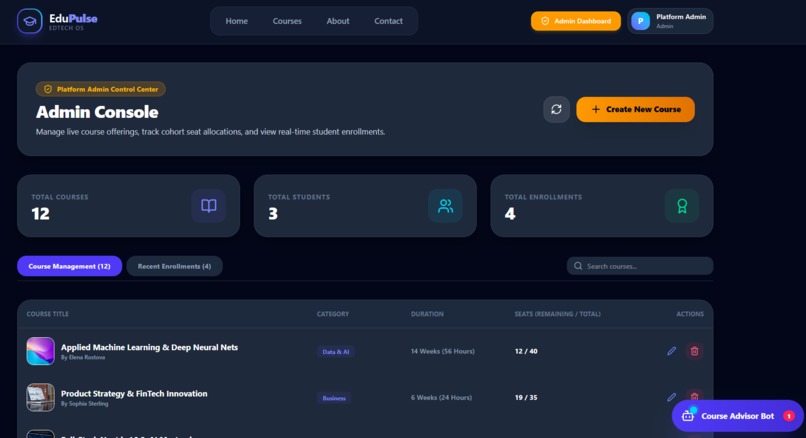Click the Admin Console heading
This screenshot has height=438, width=806.
pos(97,112)
